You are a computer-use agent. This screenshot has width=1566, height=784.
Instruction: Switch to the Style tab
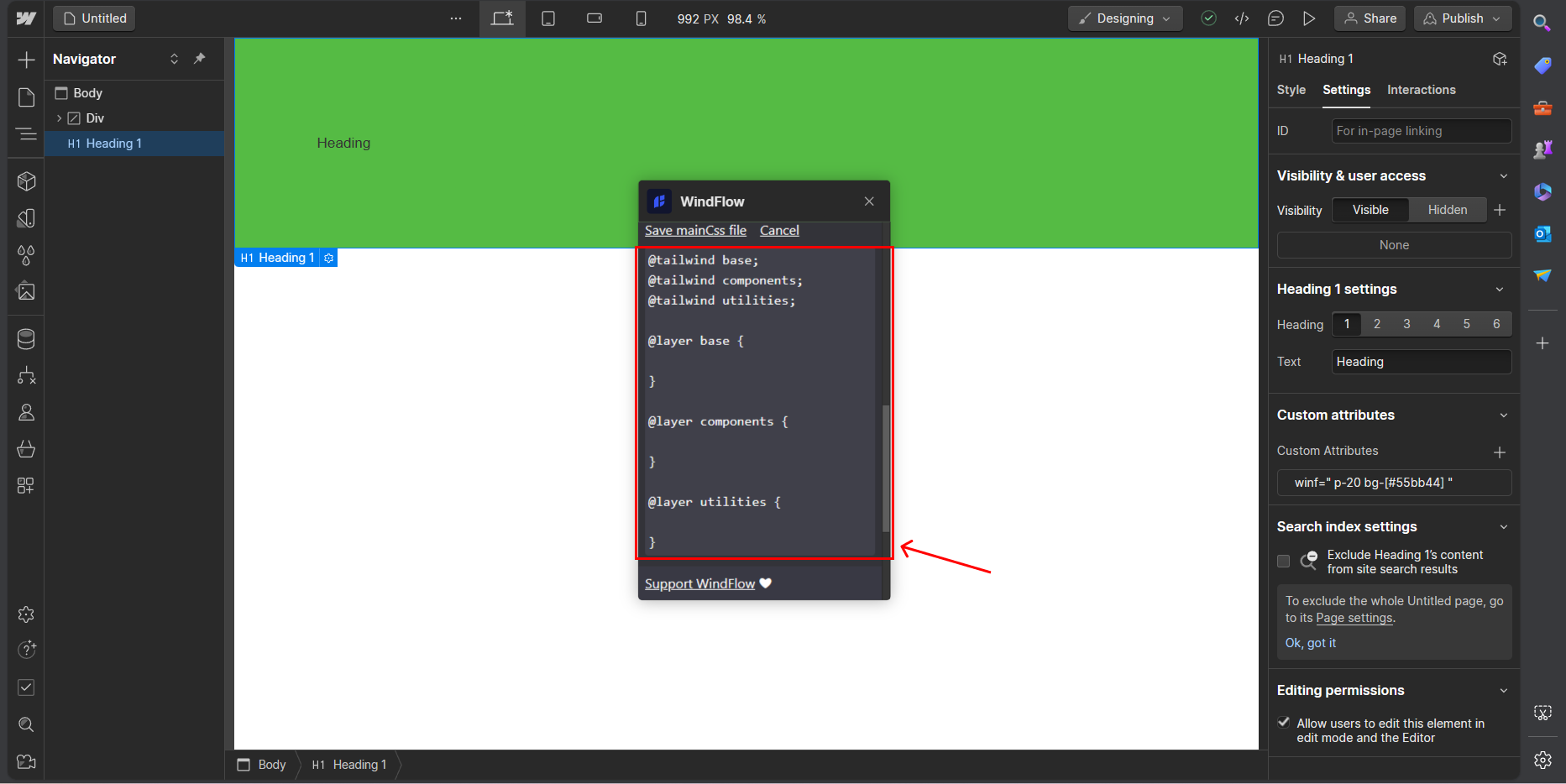[1291, 90]
